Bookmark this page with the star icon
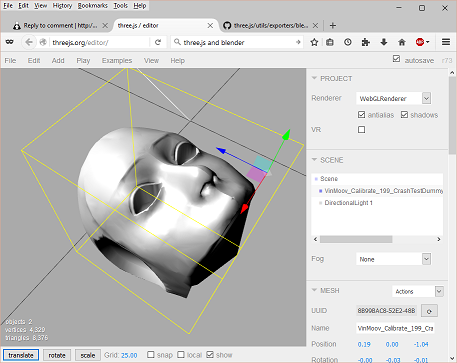 pyautogui.click(x=314, y=42)
